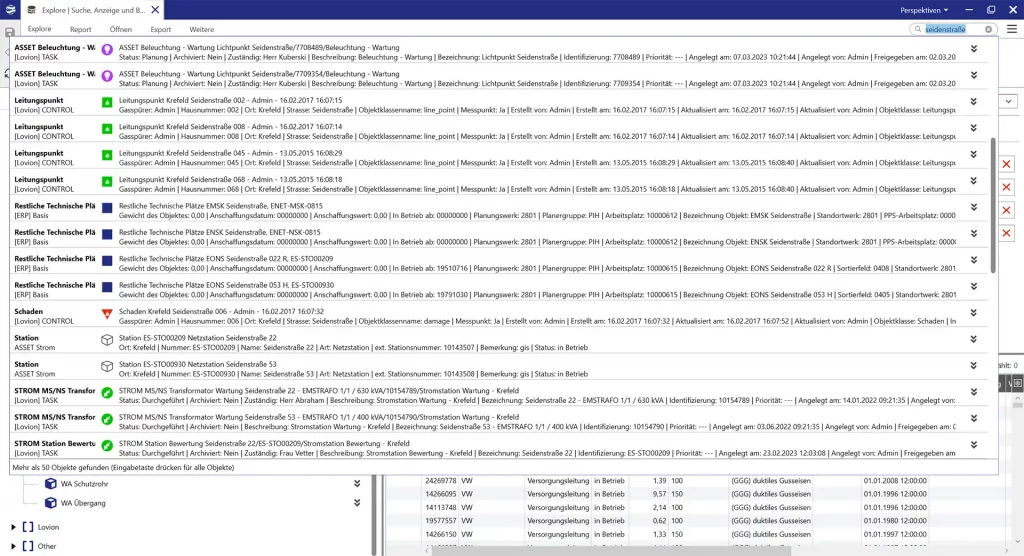Expand the WA Übergang double-chevron
The width and height of the screenshot is (1024, 556).
[357, 502]
